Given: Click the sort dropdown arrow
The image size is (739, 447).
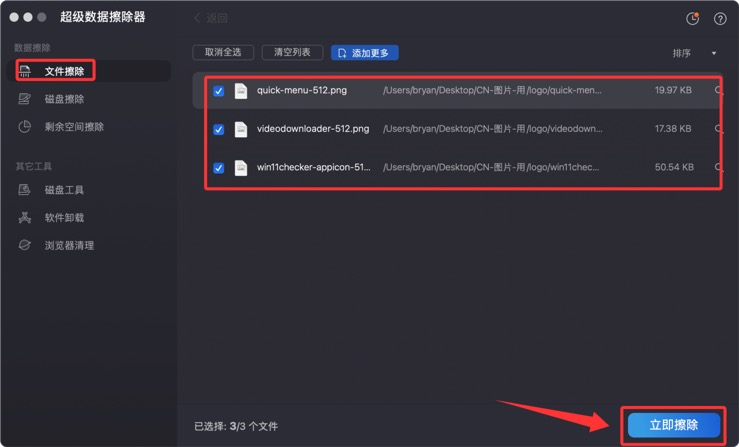Looking at the screenshot, I should click(714, 53).
